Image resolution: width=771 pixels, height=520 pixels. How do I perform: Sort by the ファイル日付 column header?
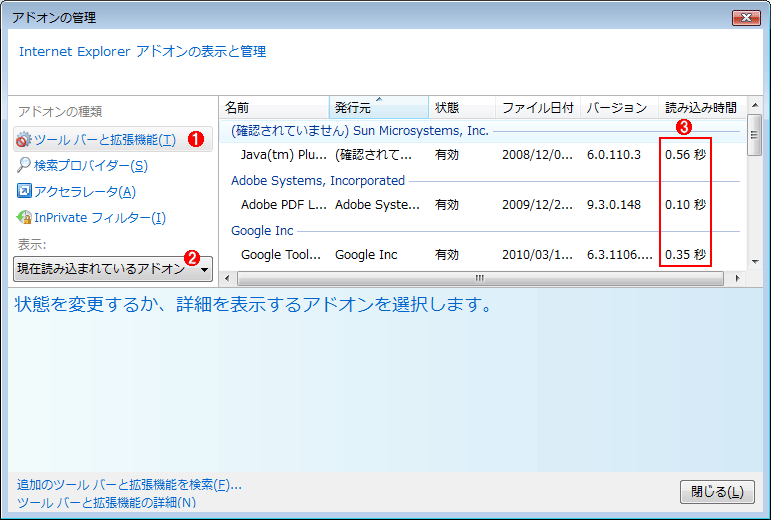[x=538, y=107]
